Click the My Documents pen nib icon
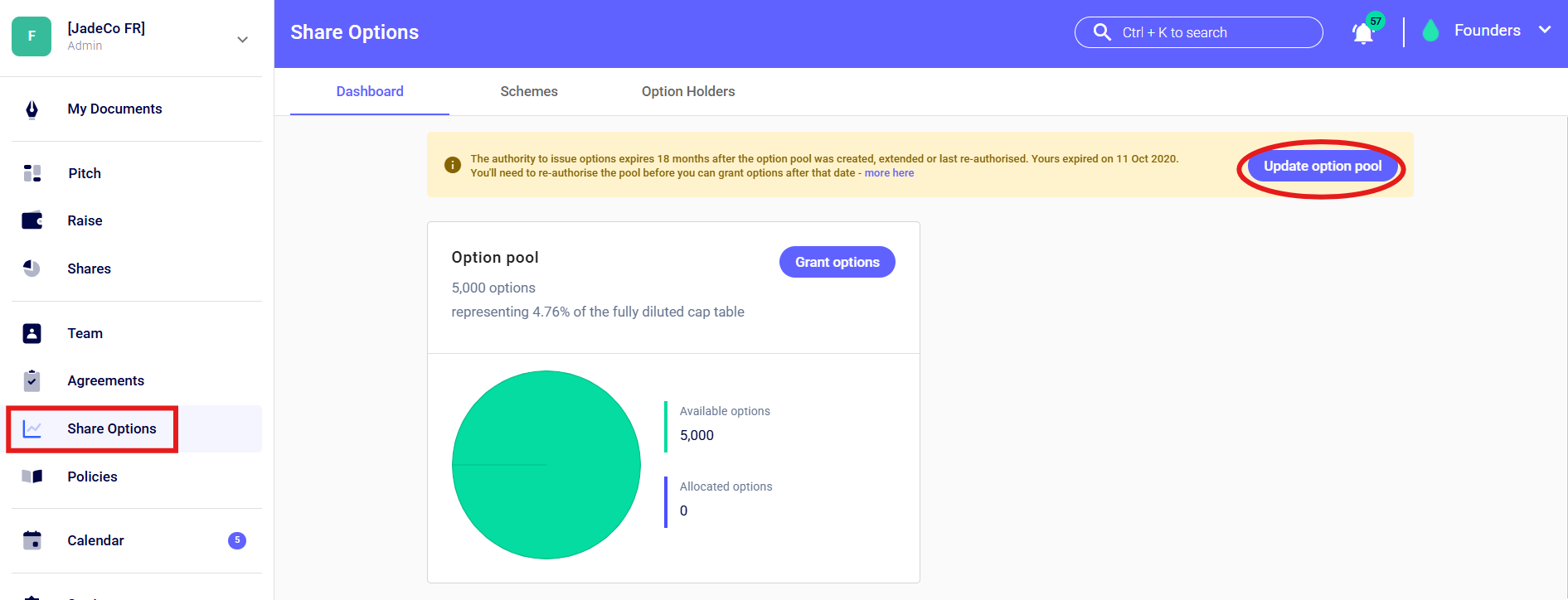The height and width of the screenshot is (600, 1568). pos(32,109)
